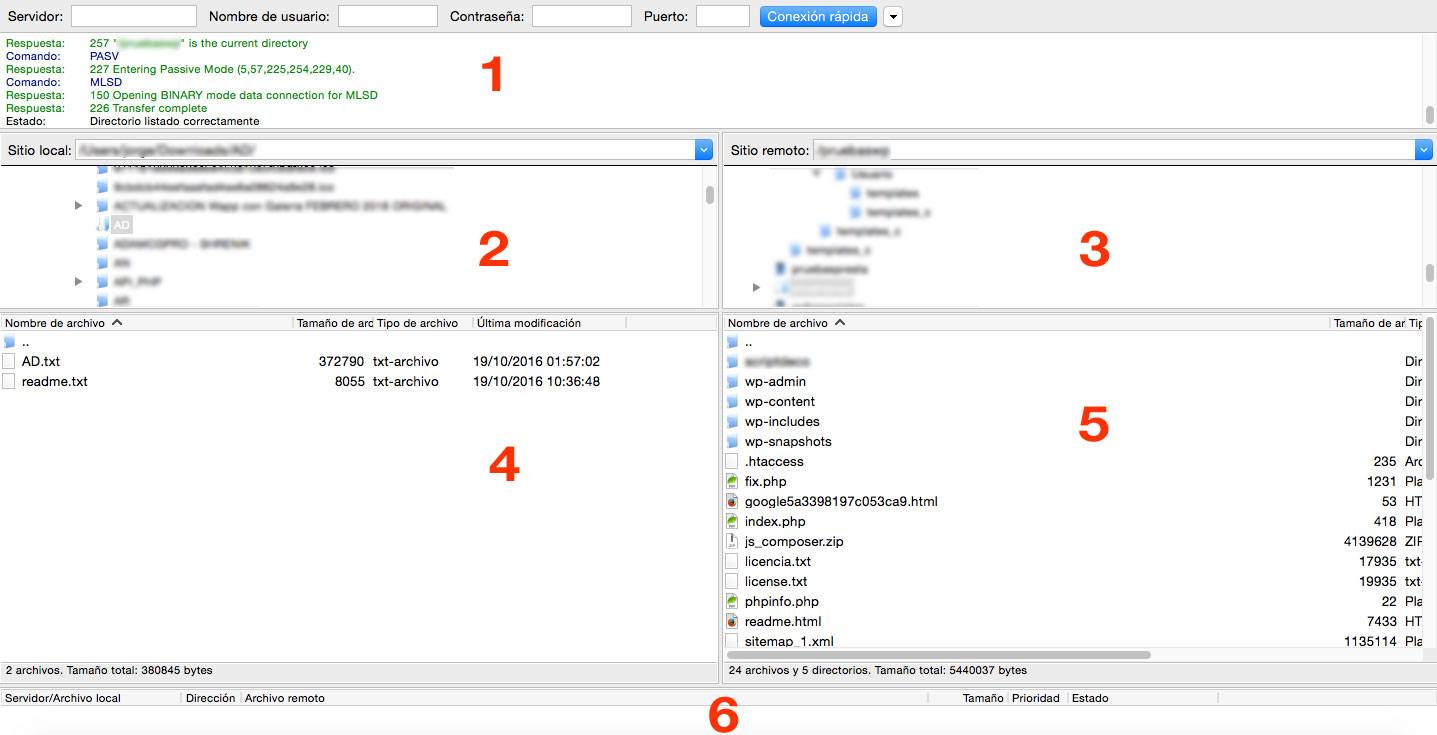Click the wp-admin folder icon

(x=732, y=382)
